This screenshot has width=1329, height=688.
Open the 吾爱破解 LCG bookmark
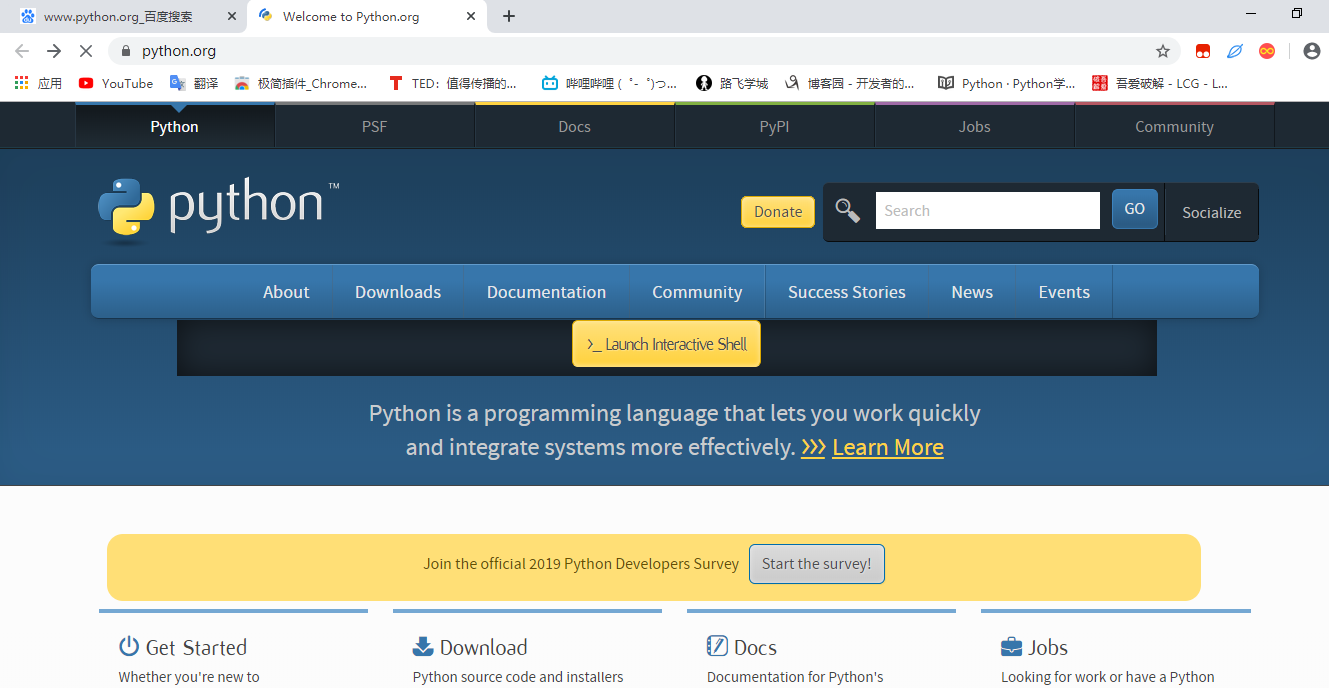tap(1160, 84)
